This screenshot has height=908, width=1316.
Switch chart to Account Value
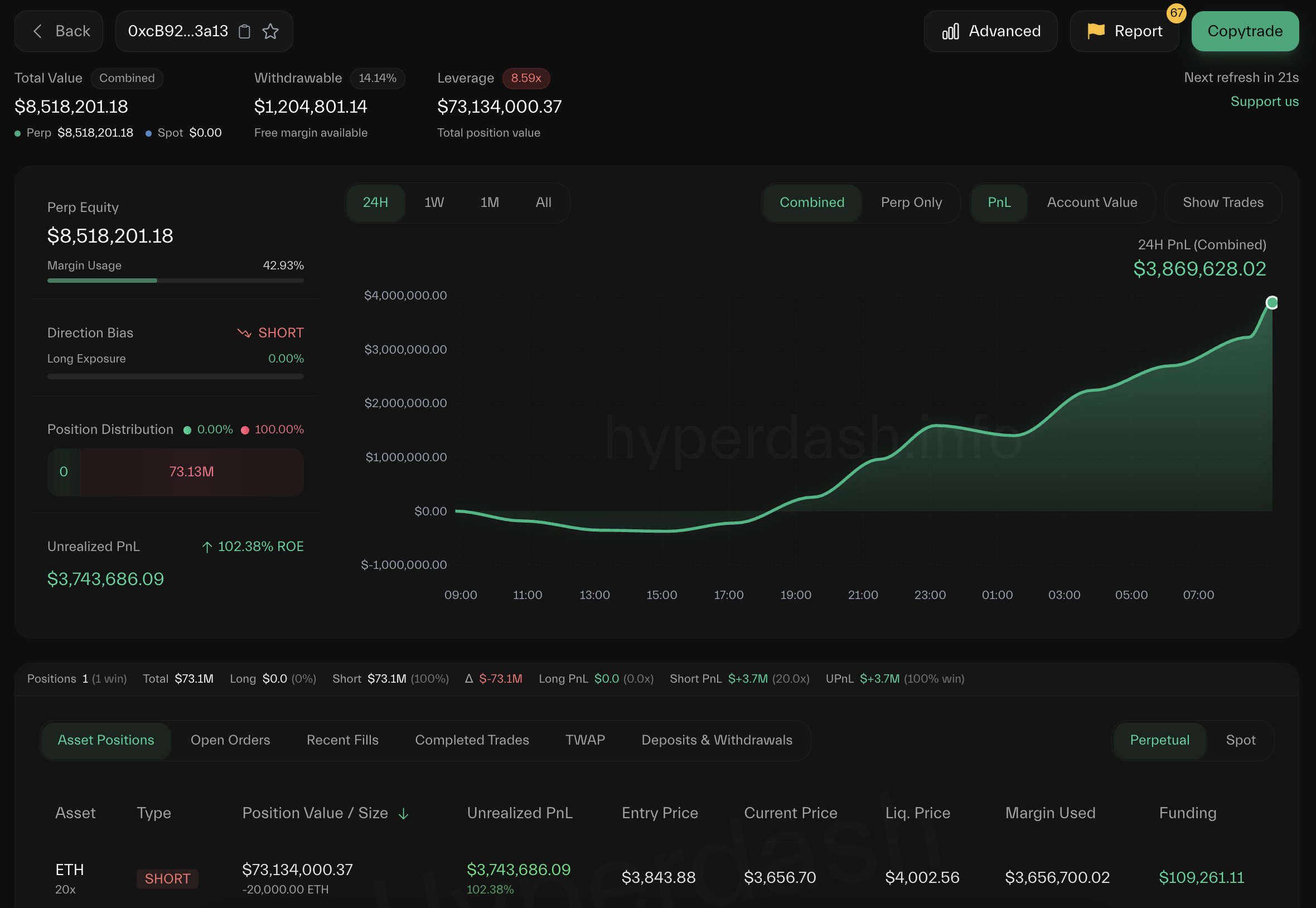pyautogui.click(x=1091, y=202)
